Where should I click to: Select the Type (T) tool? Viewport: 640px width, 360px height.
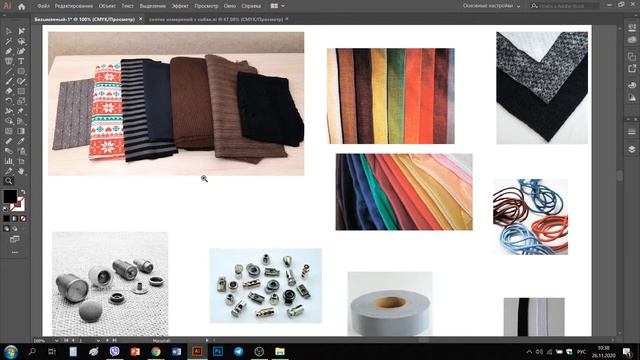(x=21, y=61)
